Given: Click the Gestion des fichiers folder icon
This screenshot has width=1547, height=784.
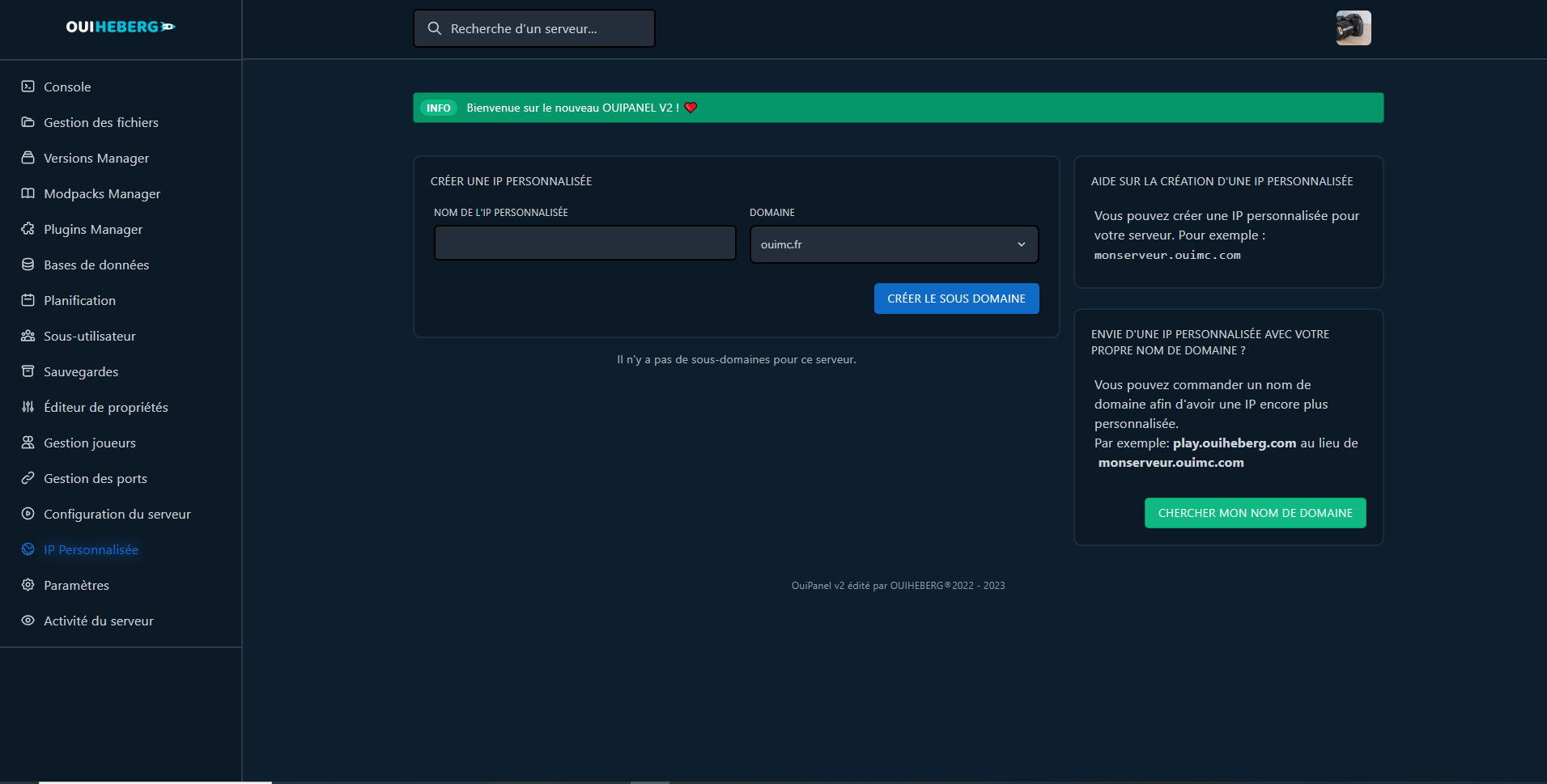Looking at the screenshot, I should click(28, 122).
